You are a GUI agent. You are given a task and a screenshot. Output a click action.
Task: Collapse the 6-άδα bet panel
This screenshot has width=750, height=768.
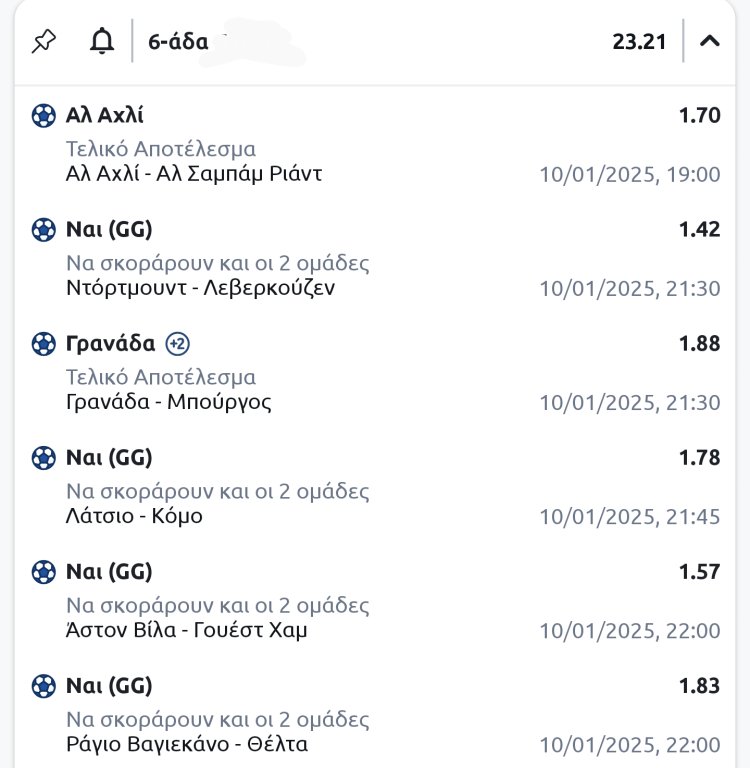click(710, 42)
